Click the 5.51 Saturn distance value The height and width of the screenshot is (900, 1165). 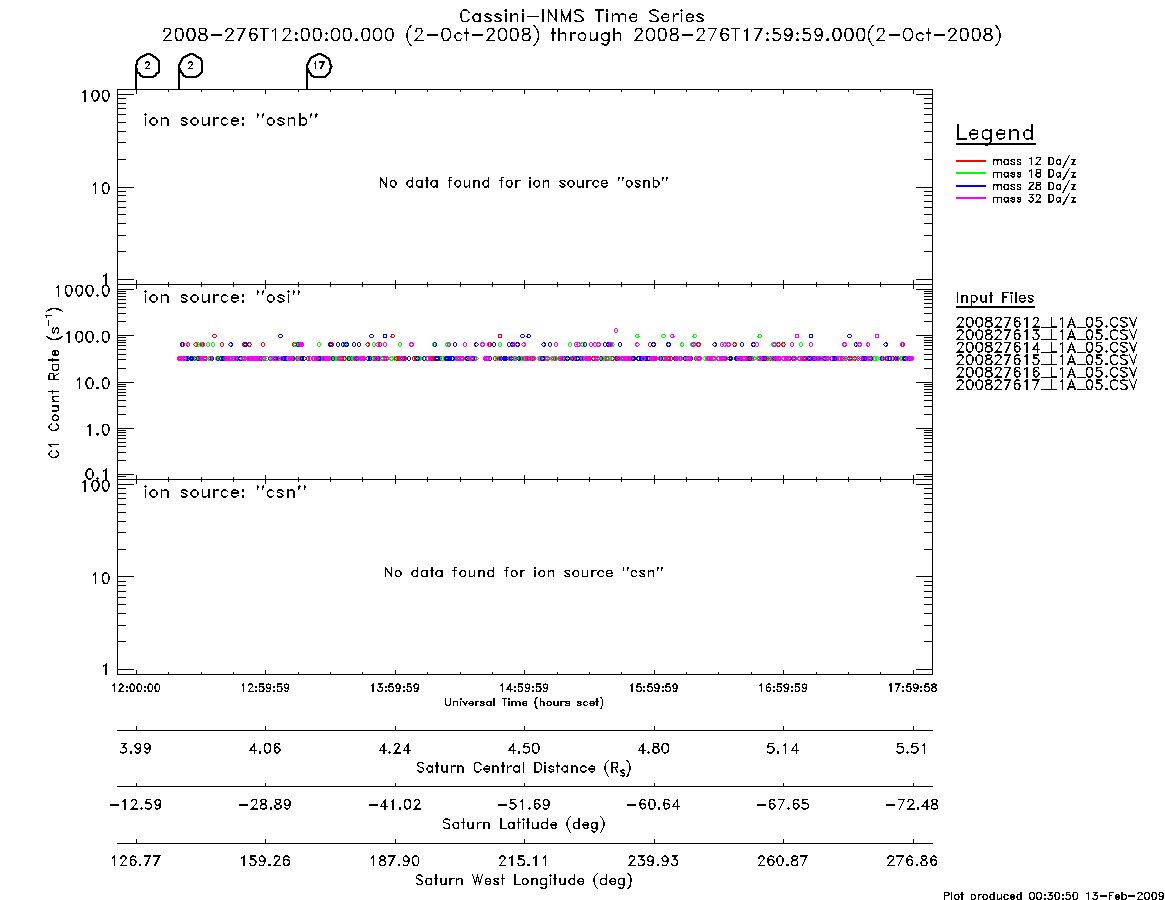point(912,748)
